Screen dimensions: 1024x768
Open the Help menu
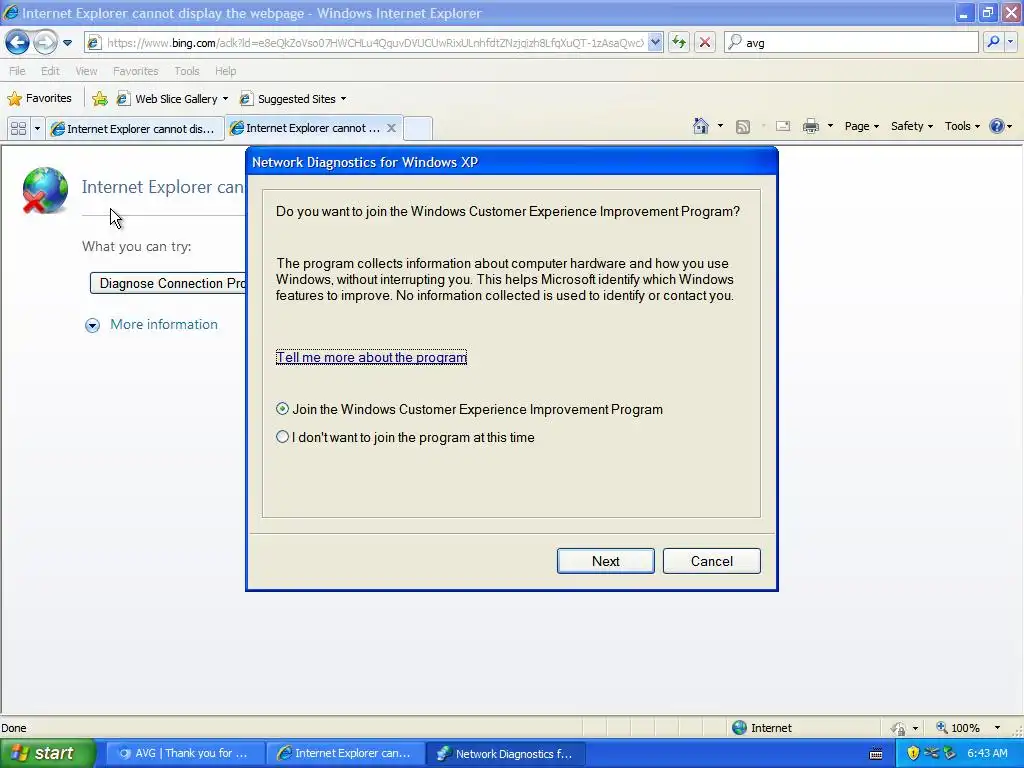(x=226, y=71)
